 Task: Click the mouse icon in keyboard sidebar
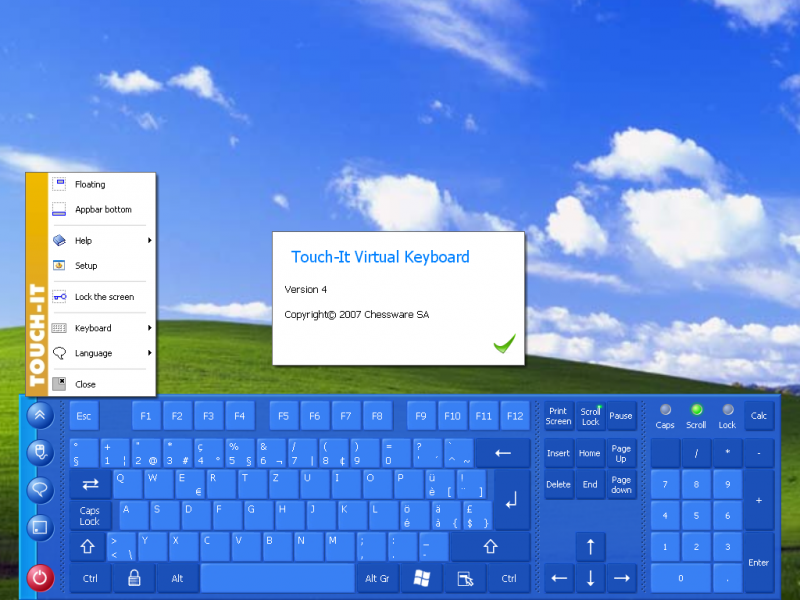pyautogui.click(x=40, y=452)
